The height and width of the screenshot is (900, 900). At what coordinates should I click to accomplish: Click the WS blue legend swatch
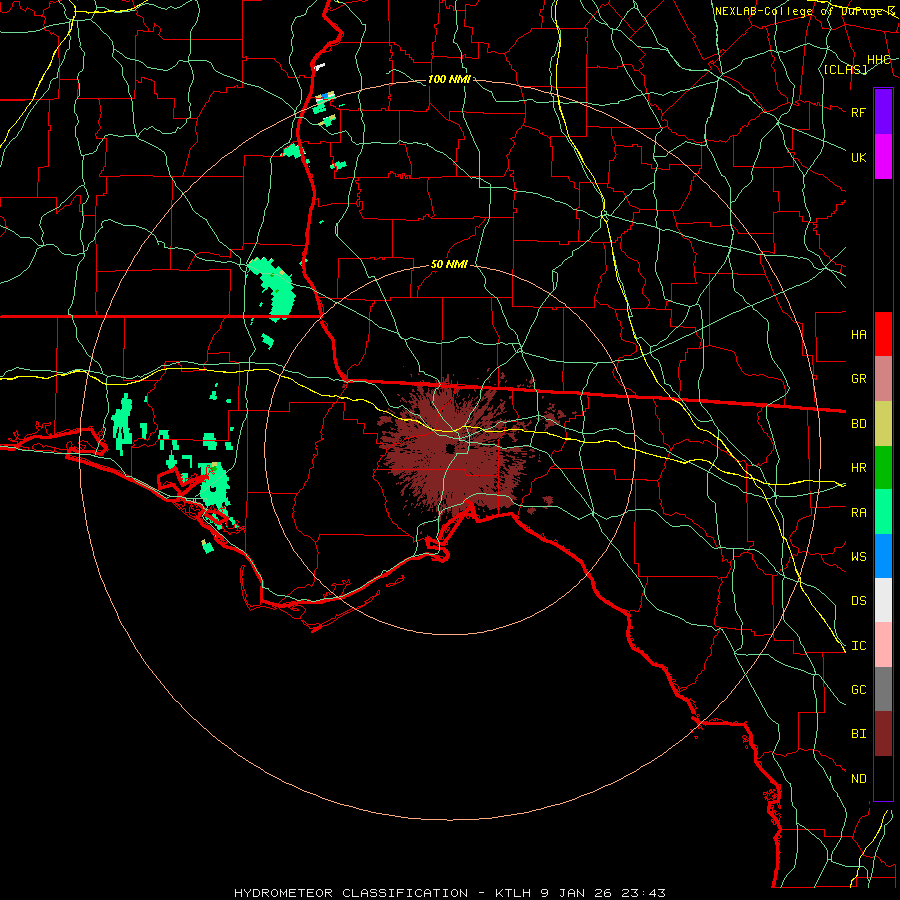[883, 556]
